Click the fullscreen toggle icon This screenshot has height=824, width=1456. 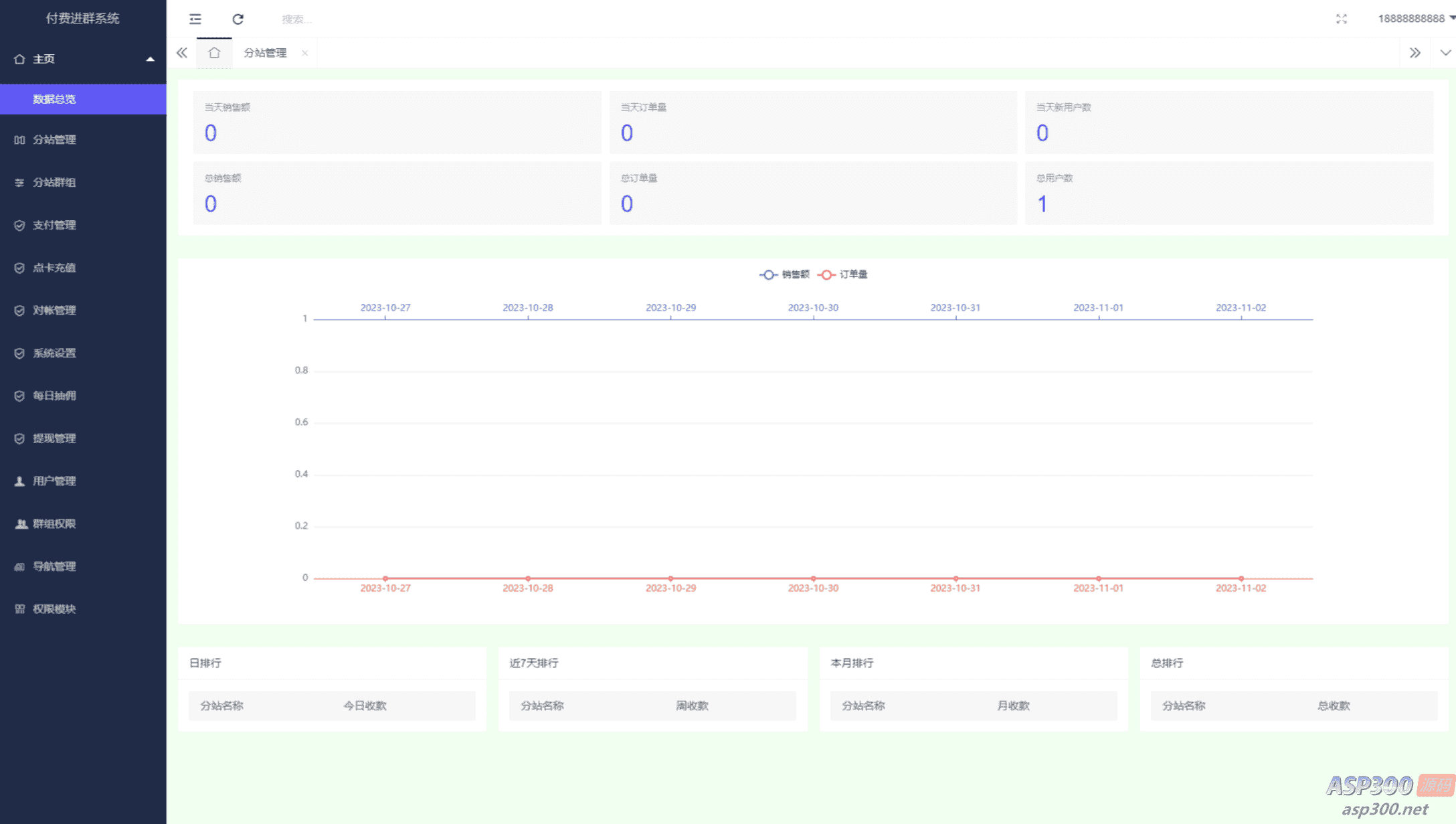pos(1341,19)
